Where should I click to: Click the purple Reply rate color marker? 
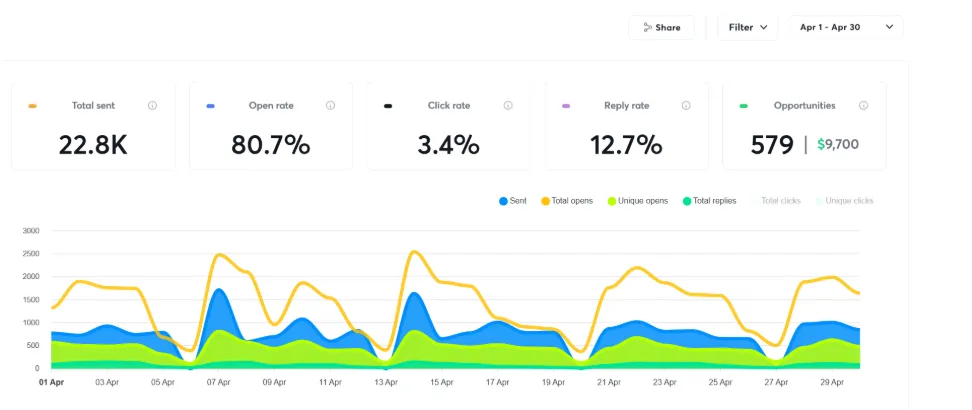[566, 106]
